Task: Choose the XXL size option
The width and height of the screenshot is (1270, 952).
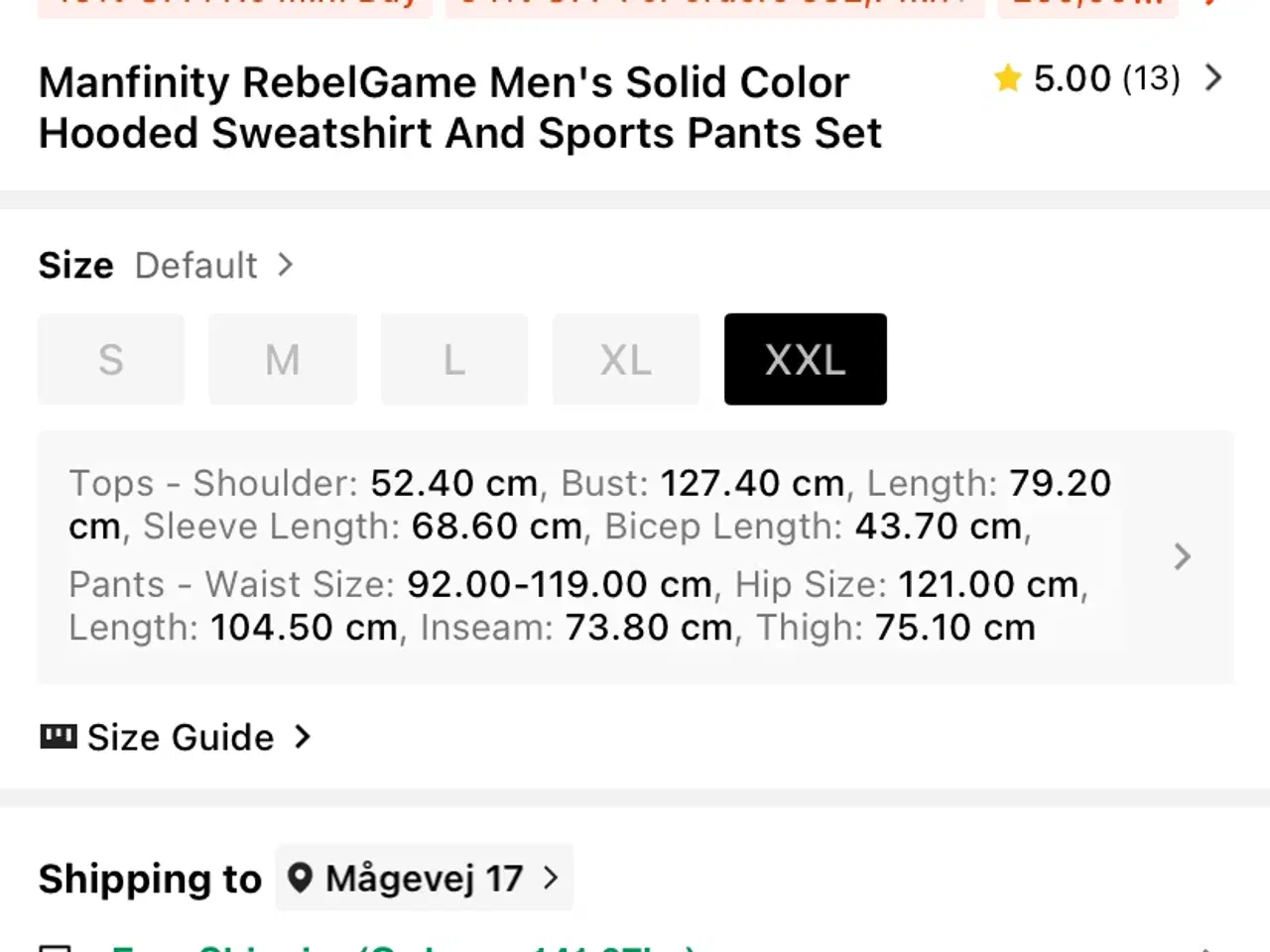Action: coord(805,359)
